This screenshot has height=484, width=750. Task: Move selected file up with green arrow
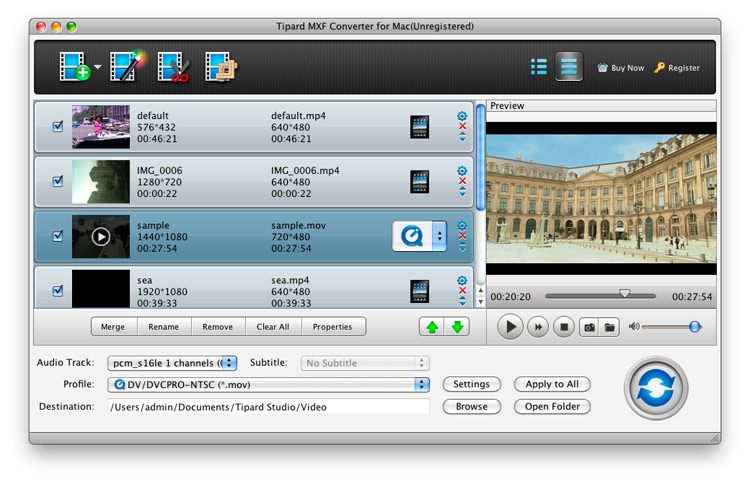432,327
